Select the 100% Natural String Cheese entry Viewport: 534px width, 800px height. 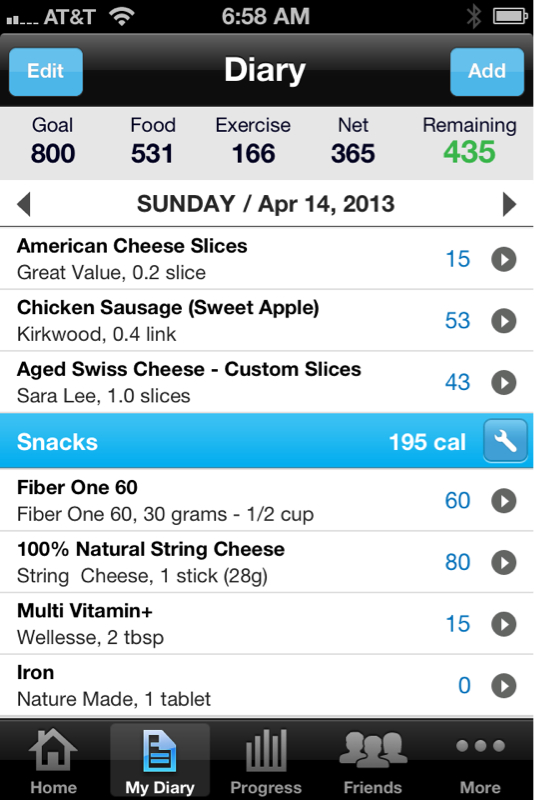267,562
